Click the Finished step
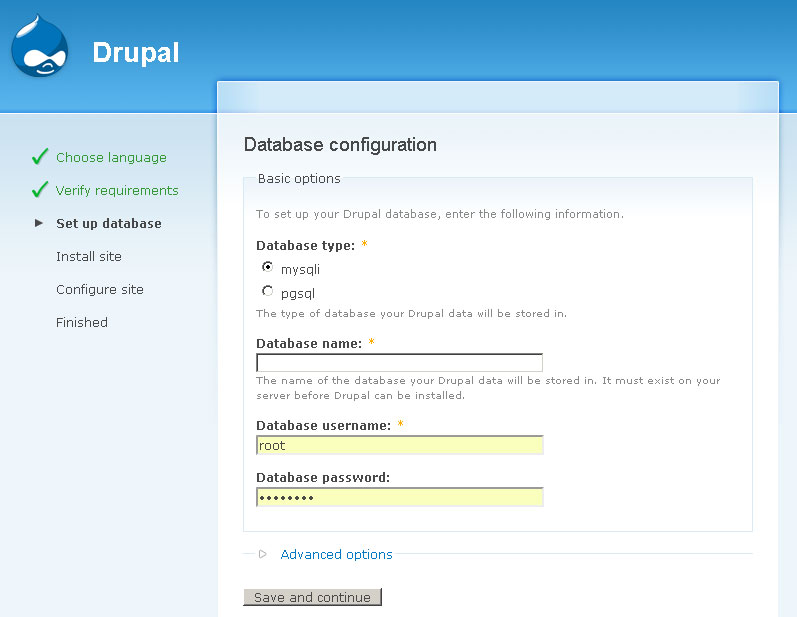The image size is (797, 617). pyautogui.click(x=82, y=322)
